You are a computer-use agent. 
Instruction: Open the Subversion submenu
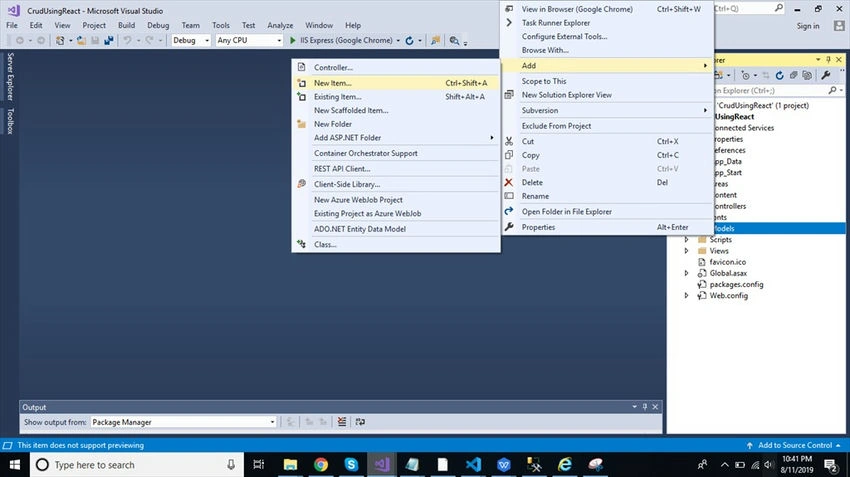[x=607, y=110]
